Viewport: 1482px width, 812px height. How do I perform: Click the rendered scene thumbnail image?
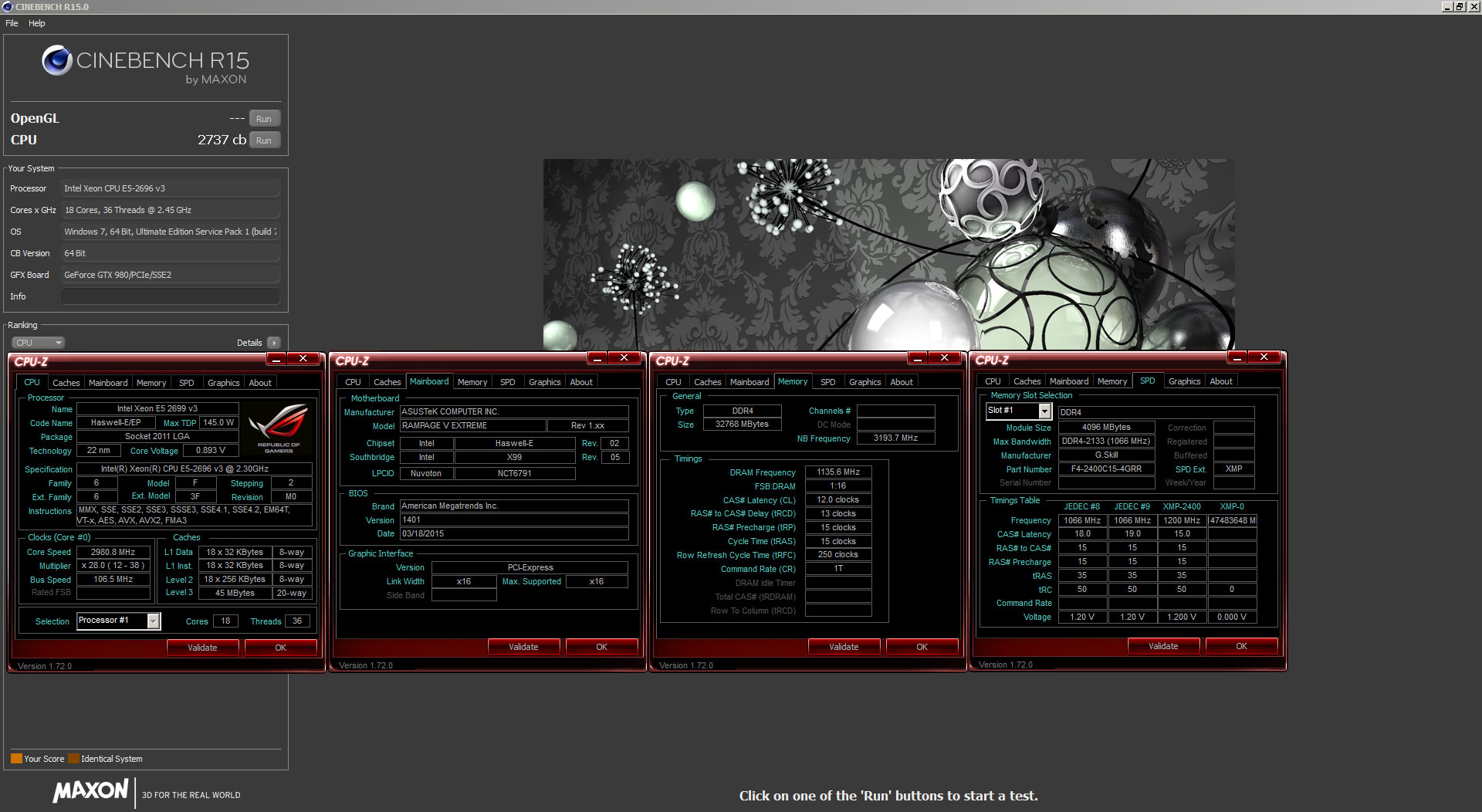click(x=888, y=255)
